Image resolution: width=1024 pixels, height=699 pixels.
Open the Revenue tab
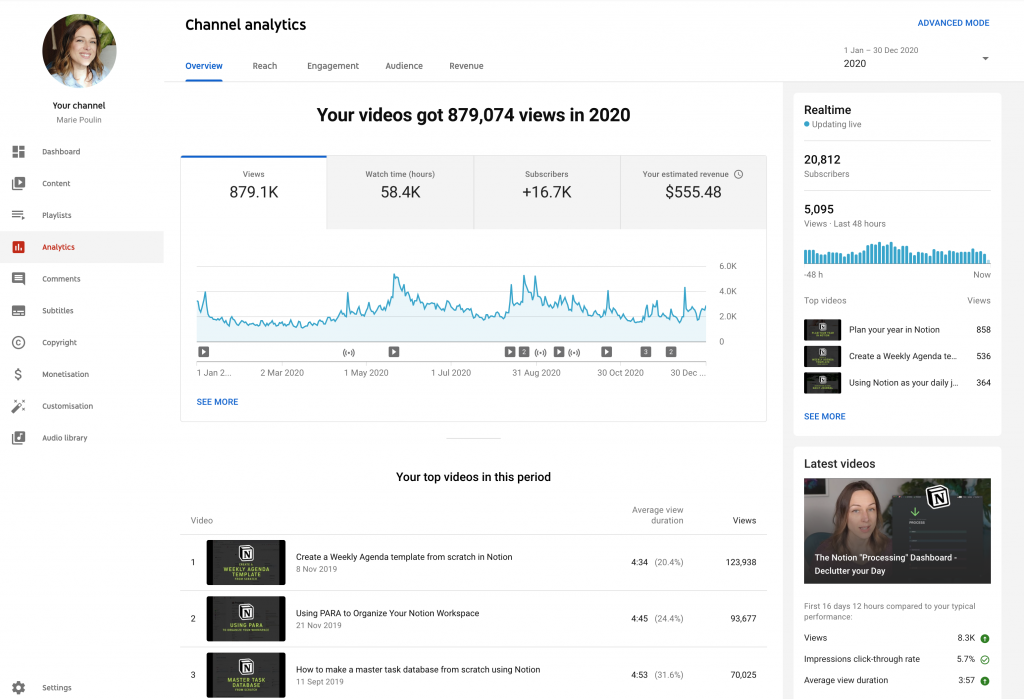click(x=466, y=66)
